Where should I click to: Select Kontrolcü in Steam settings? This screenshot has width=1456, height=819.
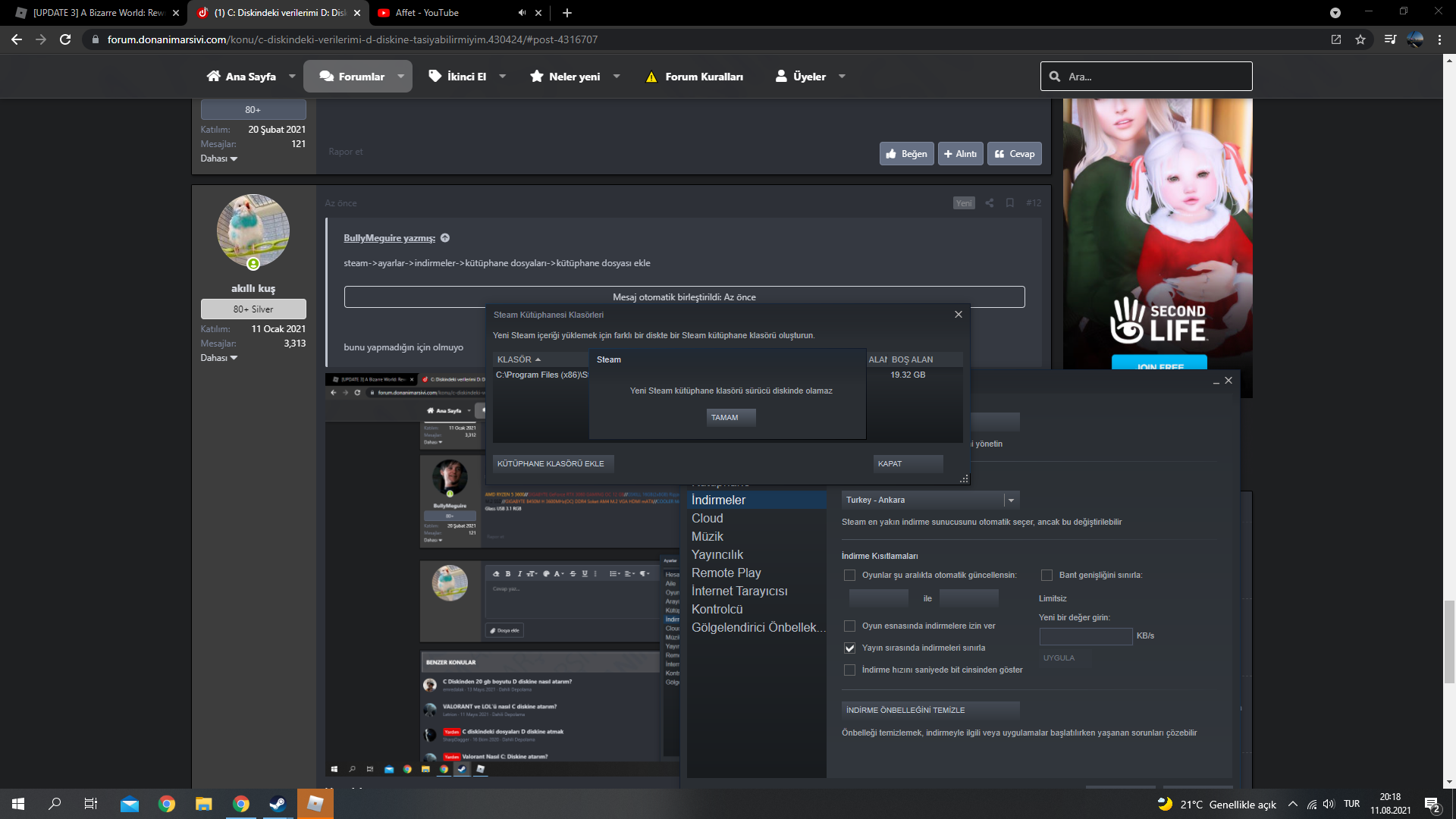coord(757,610)
